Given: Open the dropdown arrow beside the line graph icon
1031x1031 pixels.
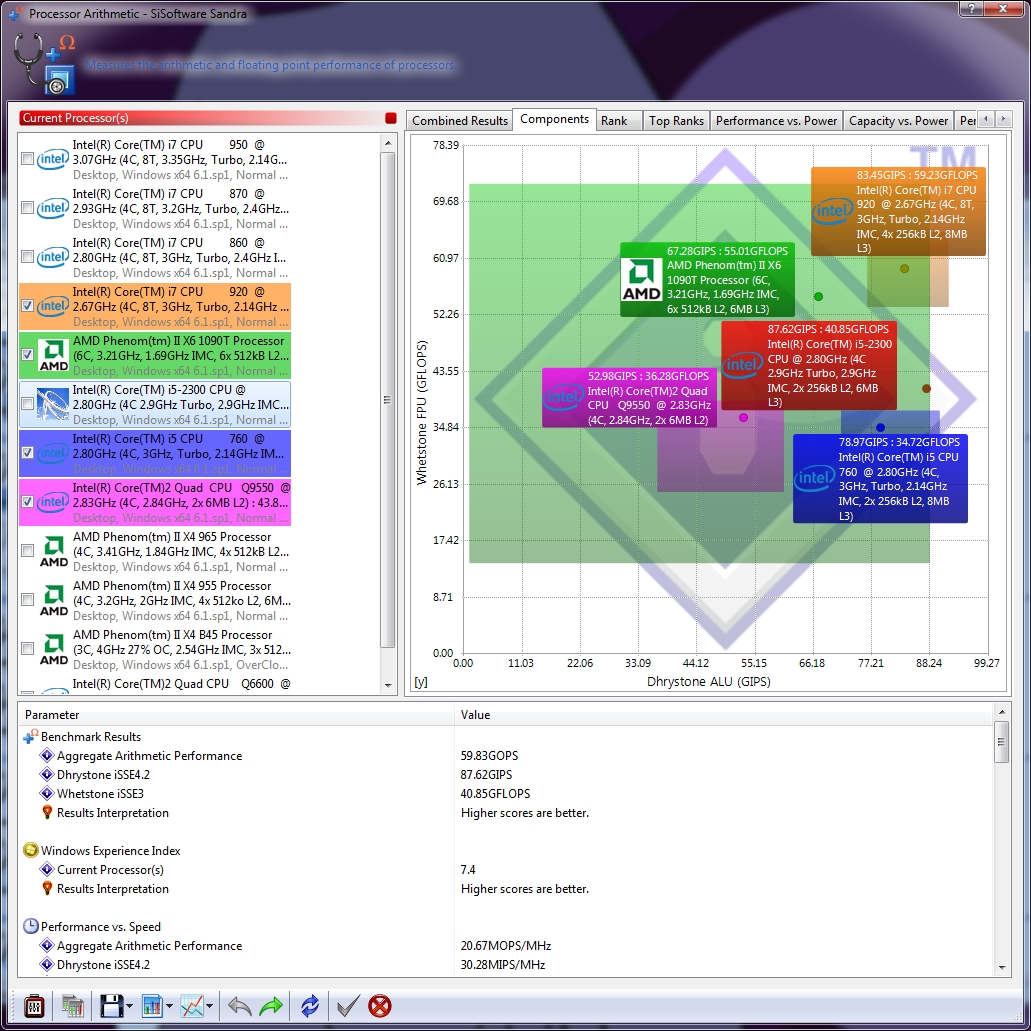Looking at the screenshot, I should 209,1006.
